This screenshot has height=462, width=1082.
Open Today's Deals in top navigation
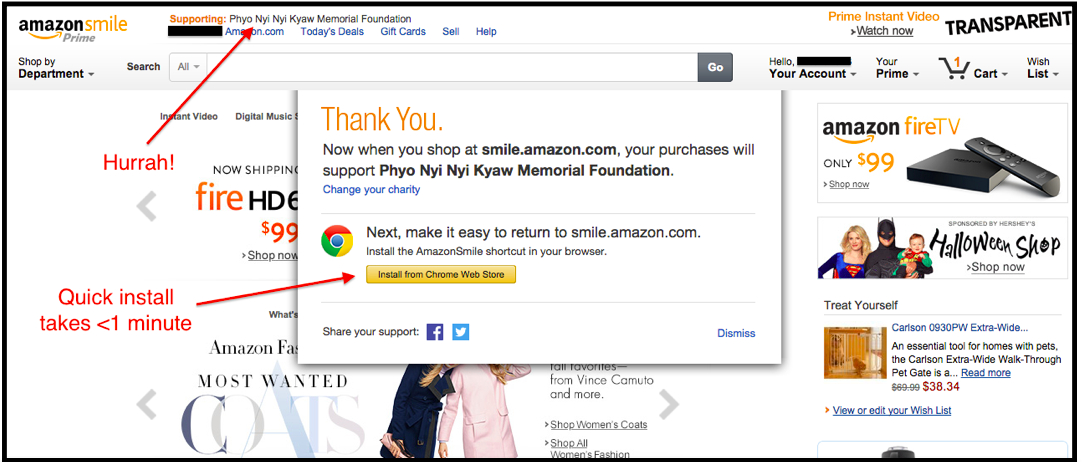(x=332, y=32)
